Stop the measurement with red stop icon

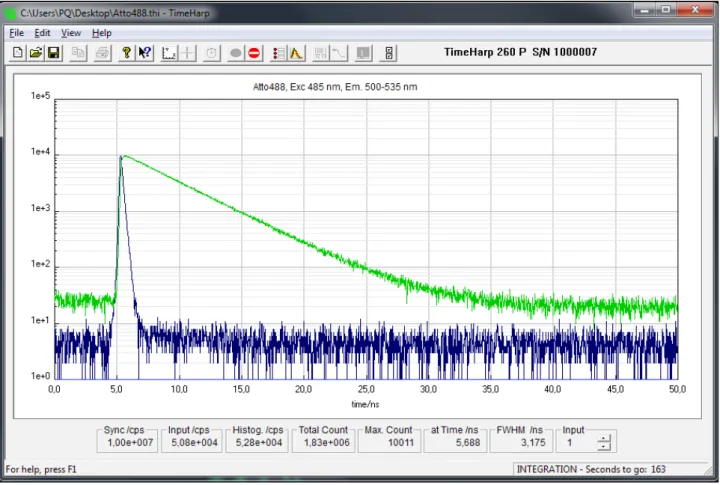pyautogui.click(x=254, y=53)
